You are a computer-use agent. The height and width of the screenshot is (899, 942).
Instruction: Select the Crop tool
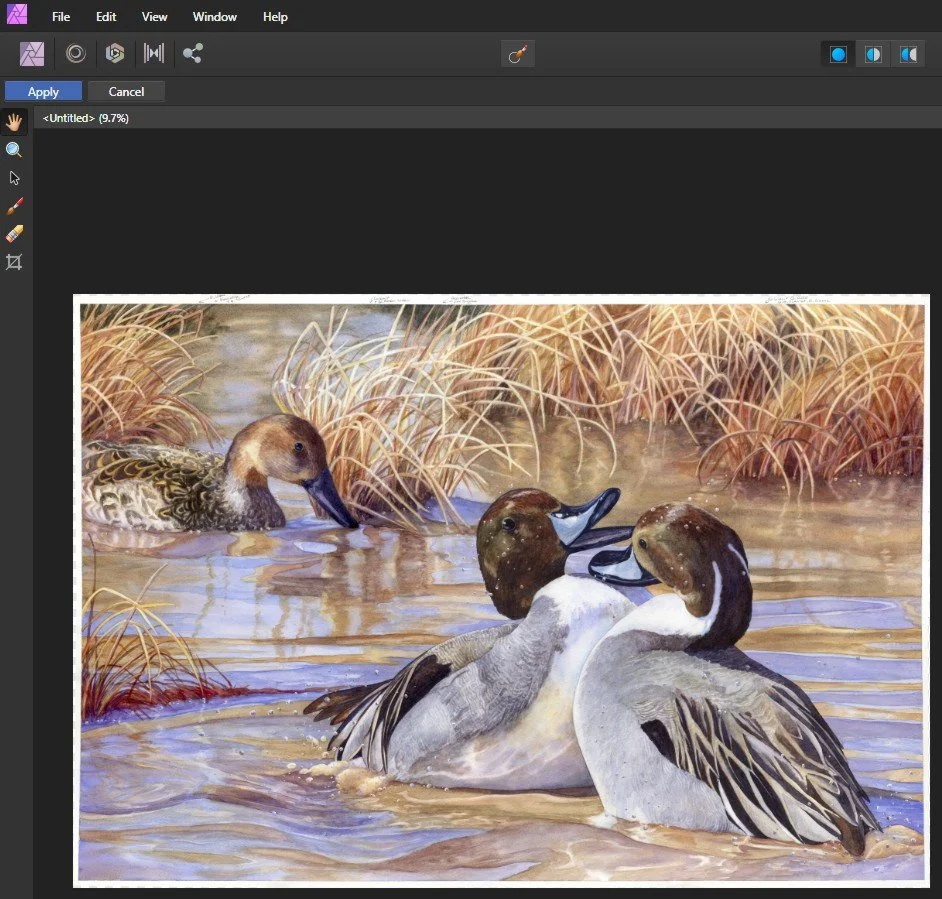pos(14,262)
